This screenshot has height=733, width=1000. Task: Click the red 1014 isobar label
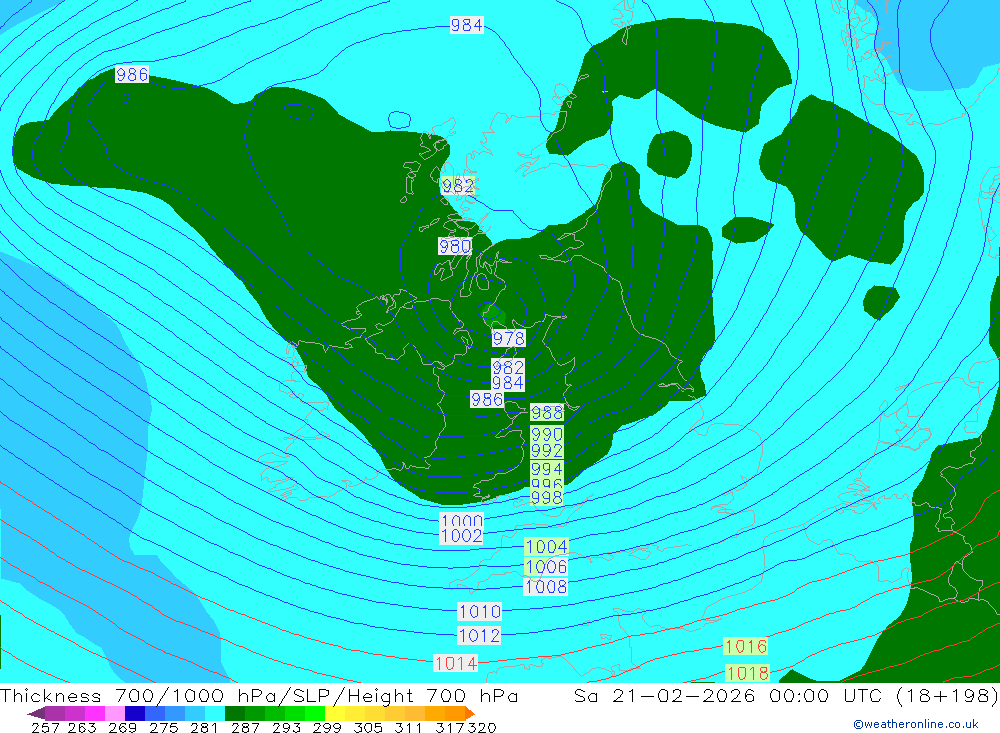pos(455,663)
